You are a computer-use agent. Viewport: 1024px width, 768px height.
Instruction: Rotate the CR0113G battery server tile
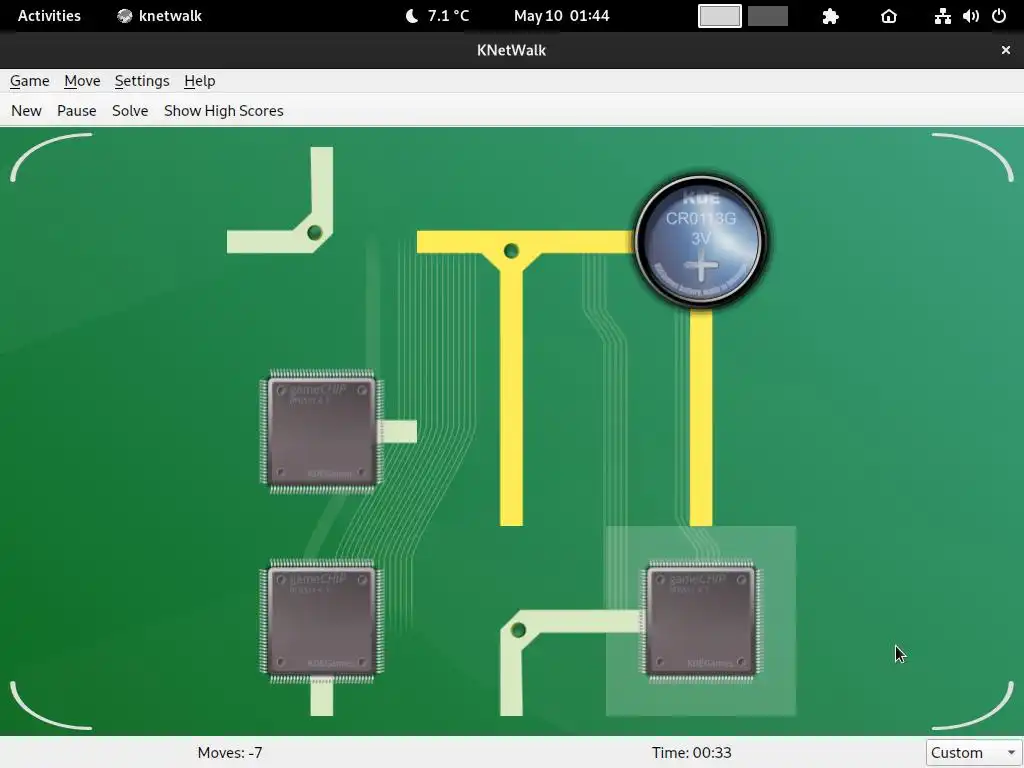701,241
